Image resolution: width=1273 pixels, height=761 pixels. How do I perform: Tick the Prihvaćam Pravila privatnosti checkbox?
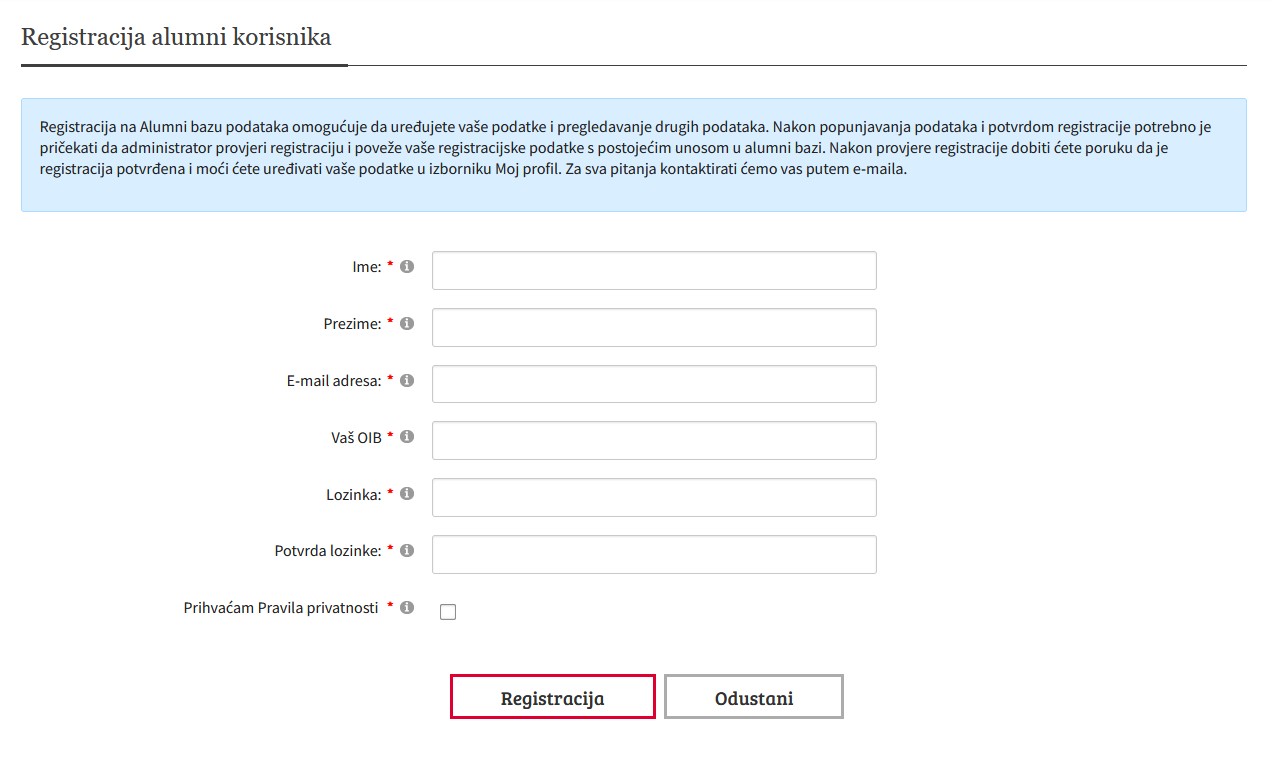(448, 612)
